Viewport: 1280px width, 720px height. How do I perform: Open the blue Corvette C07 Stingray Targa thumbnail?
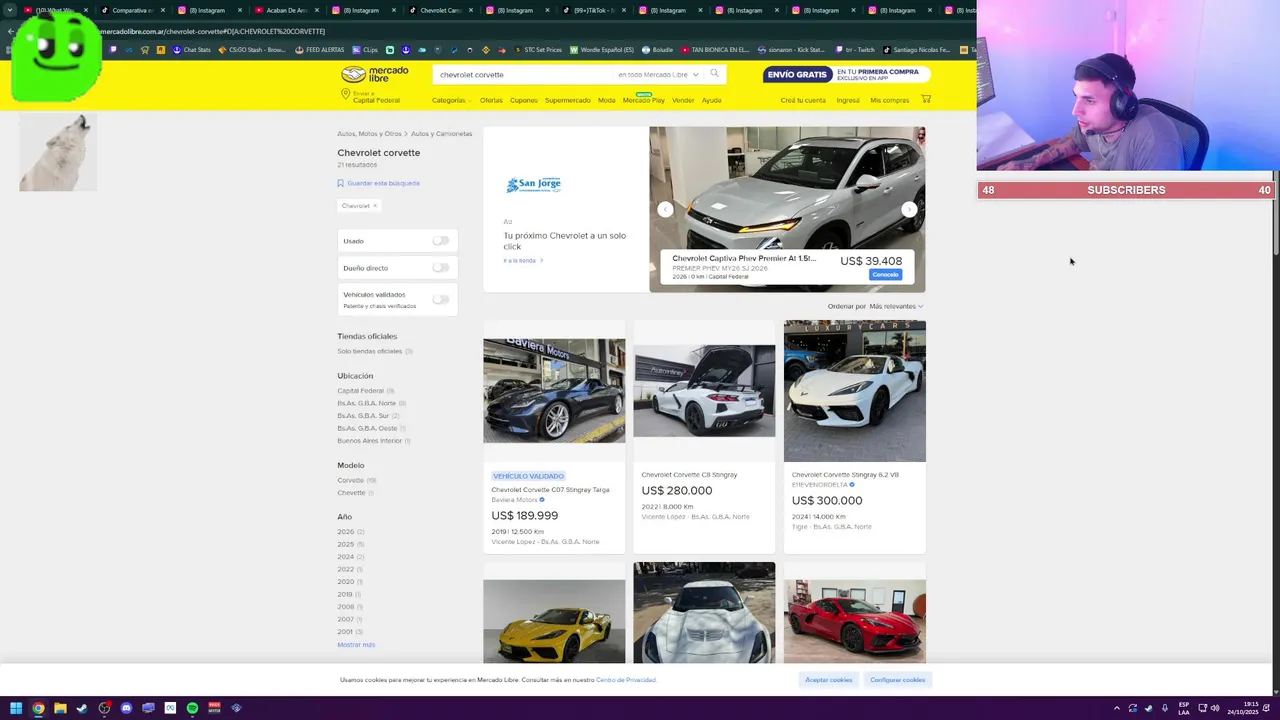click(x=554, y=391)
